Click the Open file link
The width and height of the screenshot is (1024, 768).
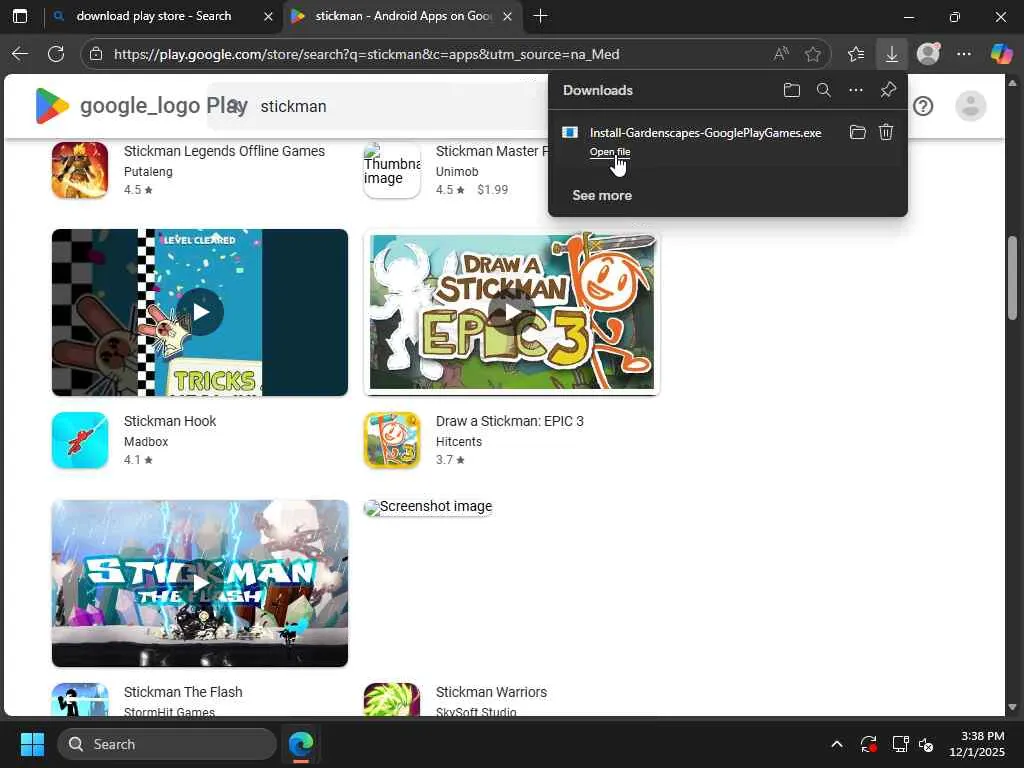point(610,152)
